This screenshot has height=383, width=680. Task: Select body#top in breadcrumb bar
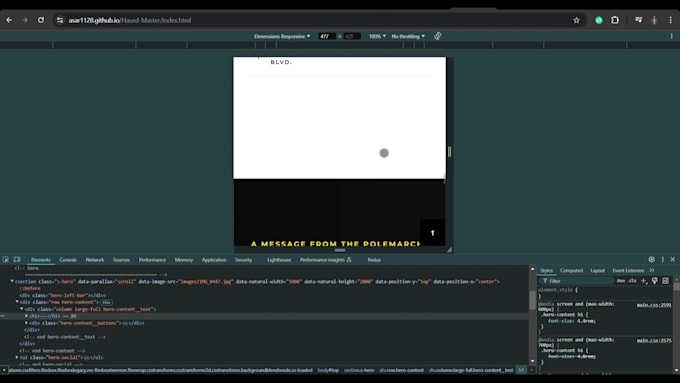pyautogui.click(x=328, y=370)
